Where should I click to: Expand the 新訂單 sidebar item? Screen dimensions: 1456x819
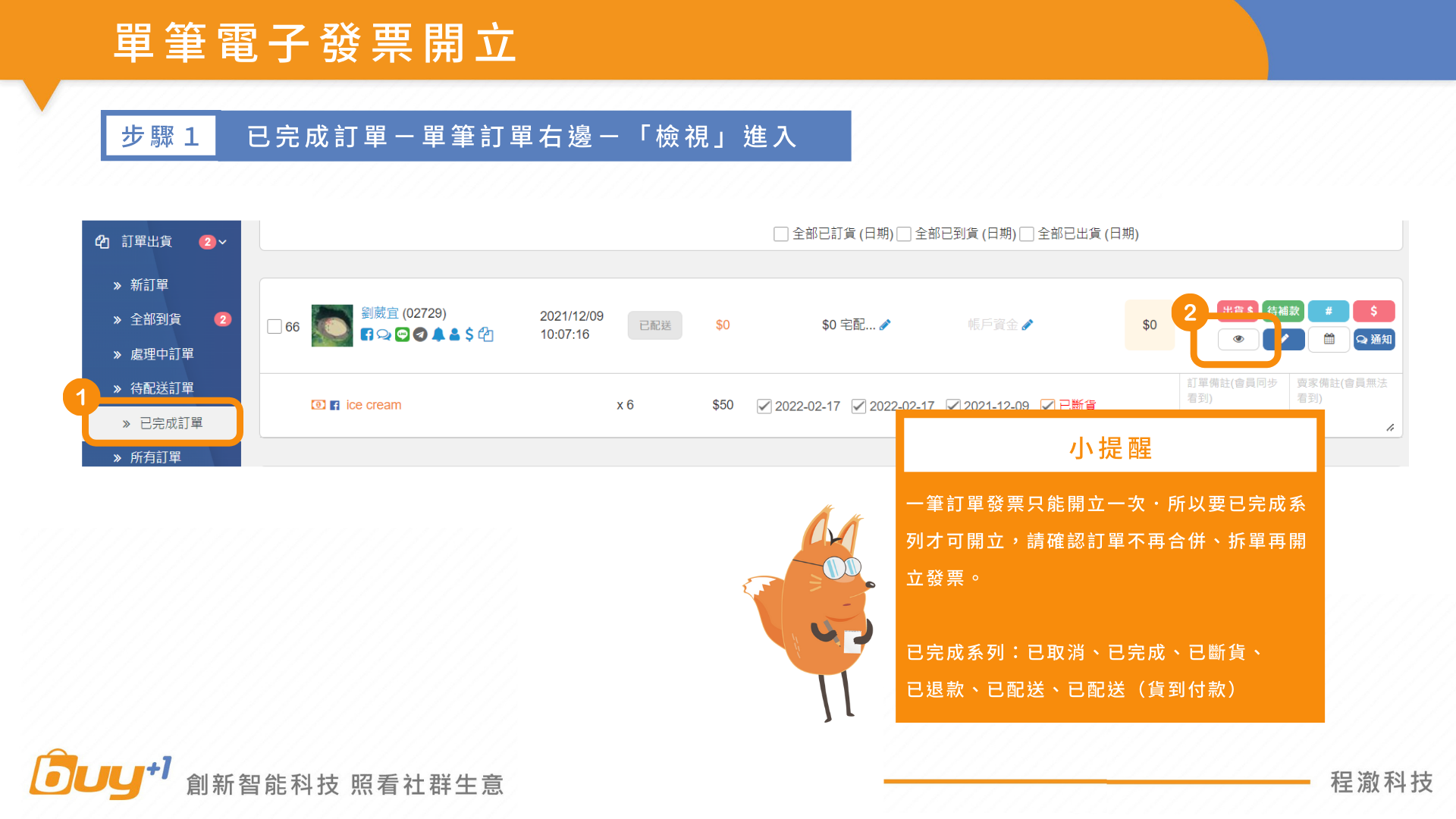[149, 285]
